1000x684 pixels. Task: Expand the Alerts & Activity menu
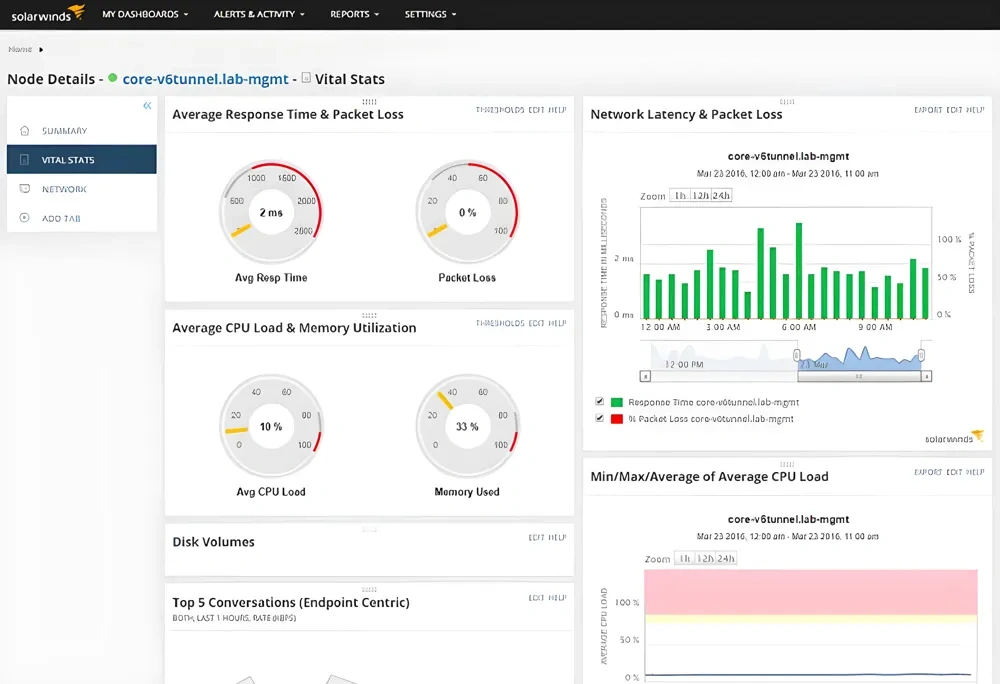click(x=259, y=14)
